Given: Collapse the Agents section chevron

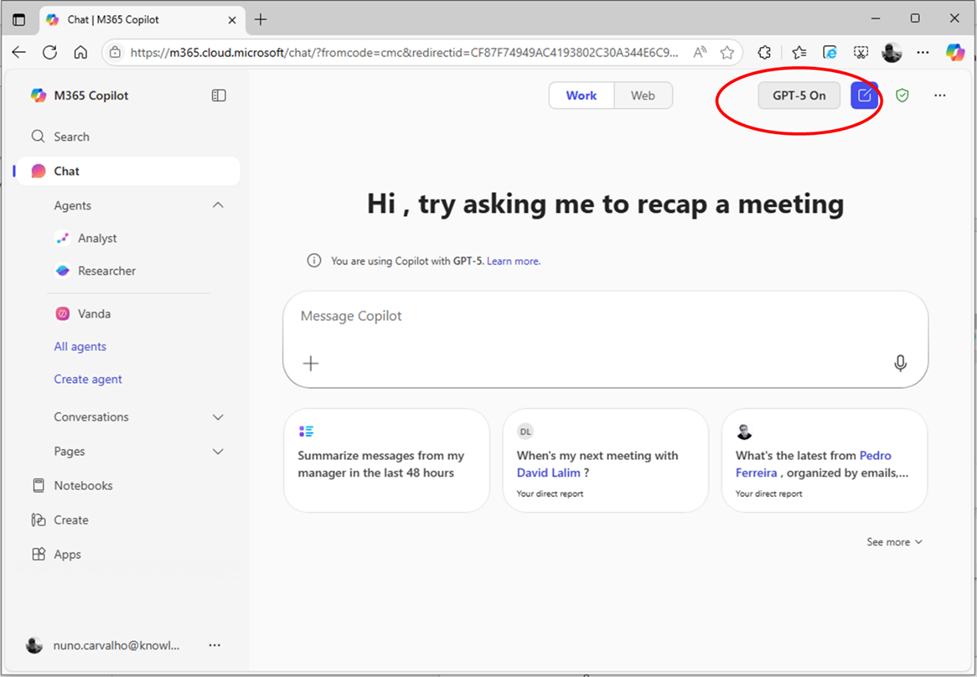Looking at the screenshot, I should pyautogui.click(x=218, y=205).
